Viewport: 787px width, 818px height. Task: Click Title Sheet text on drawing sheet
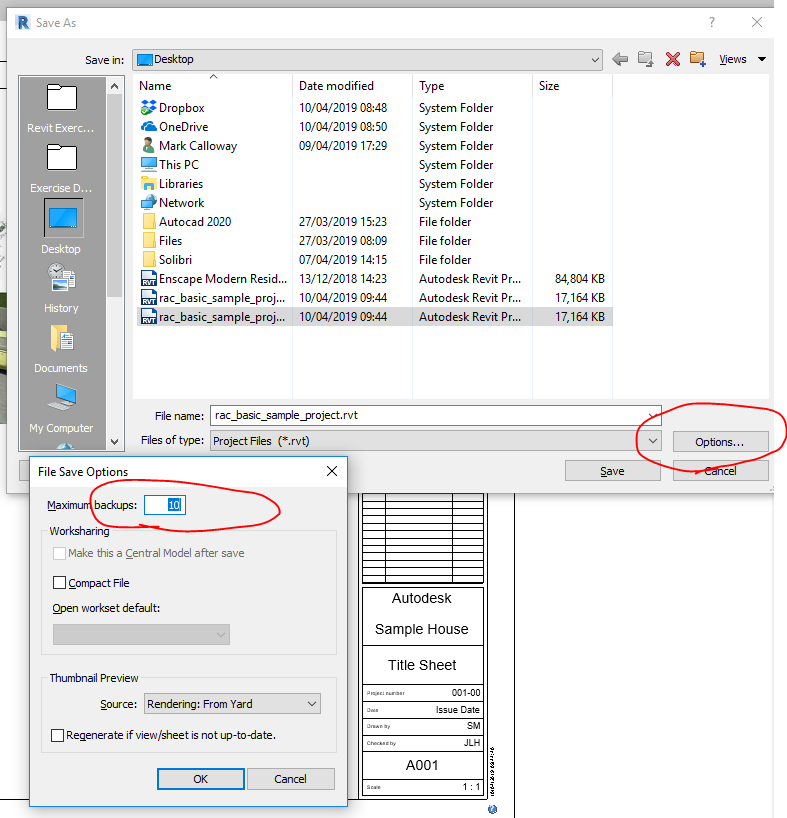click(422, 665)
